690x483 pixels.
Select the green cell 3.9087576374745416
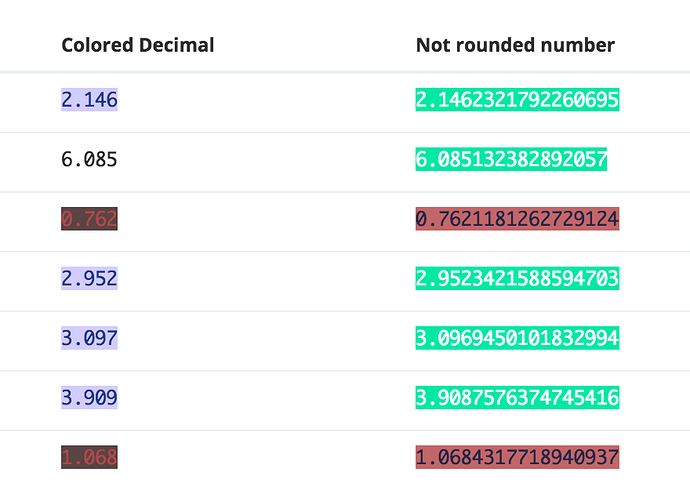tap(517, 397)
